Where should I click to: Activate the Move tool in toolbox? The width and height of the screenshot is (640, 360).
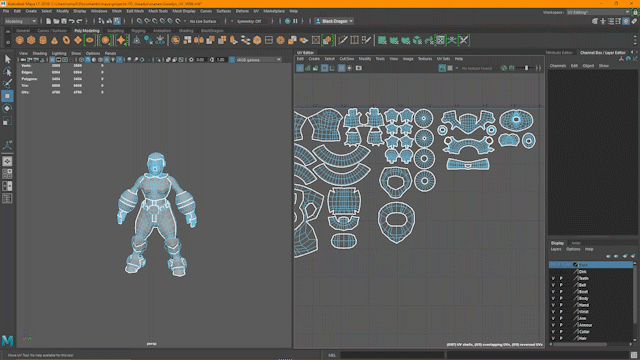7,96
